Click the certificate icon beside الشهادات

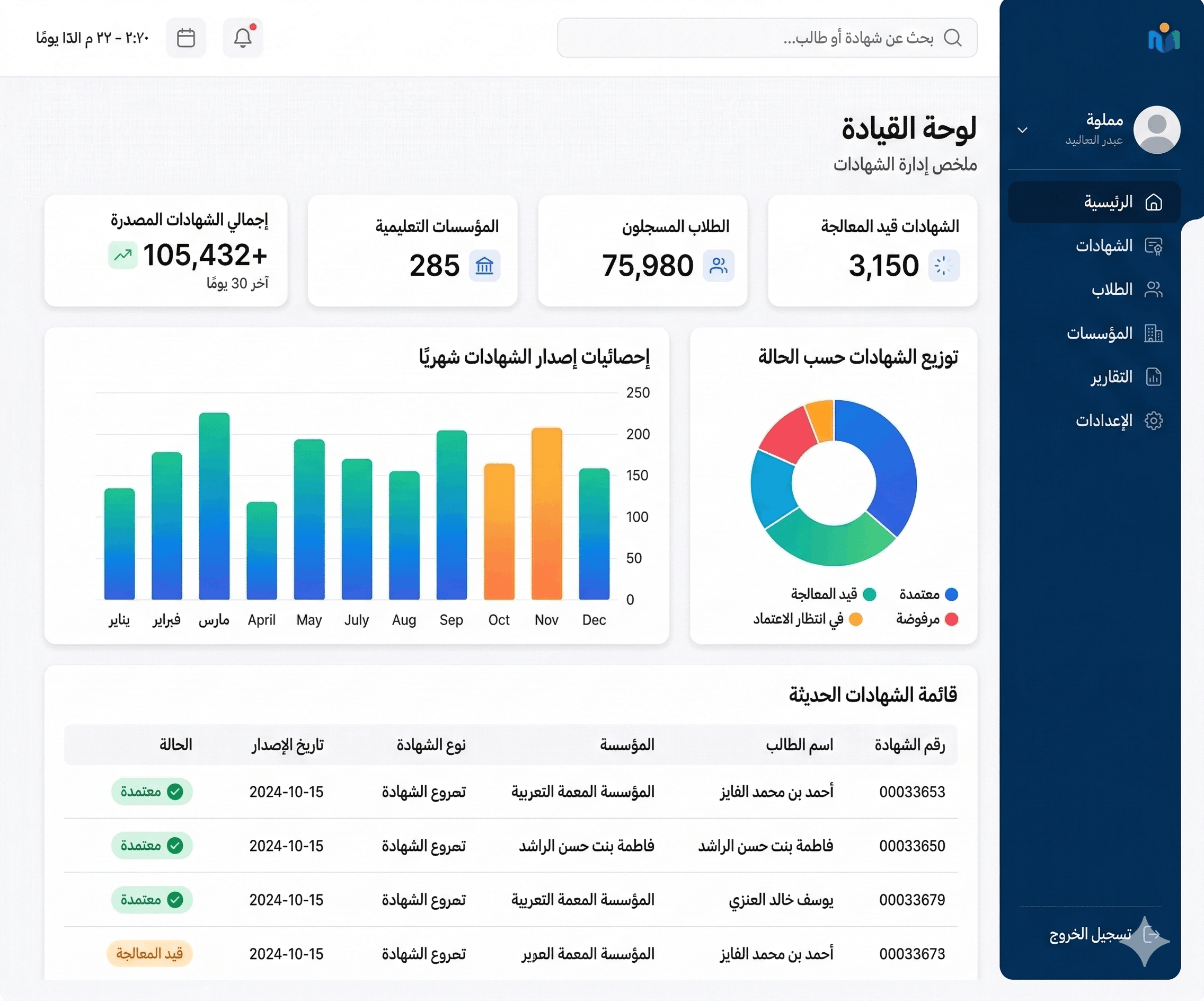(x=1153, y=246)
